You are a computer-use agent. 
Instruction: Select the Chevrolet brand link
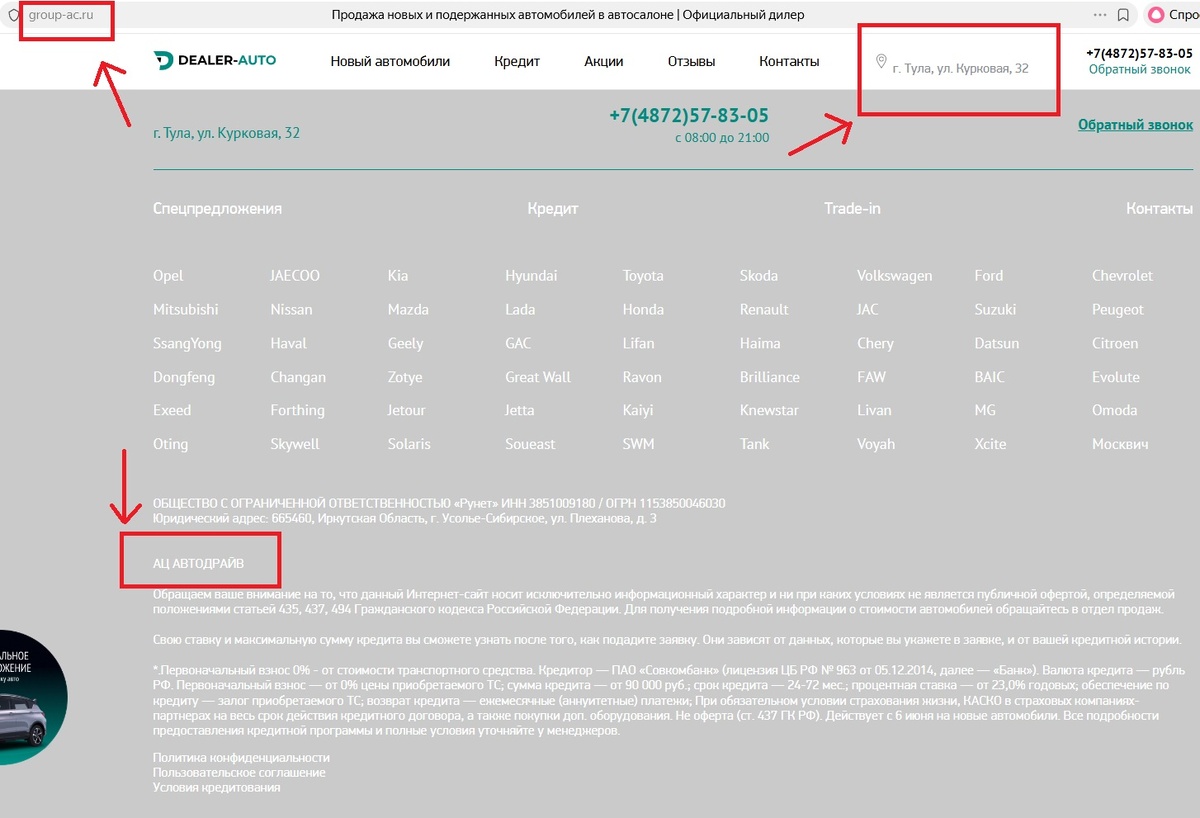point(1122,276)
